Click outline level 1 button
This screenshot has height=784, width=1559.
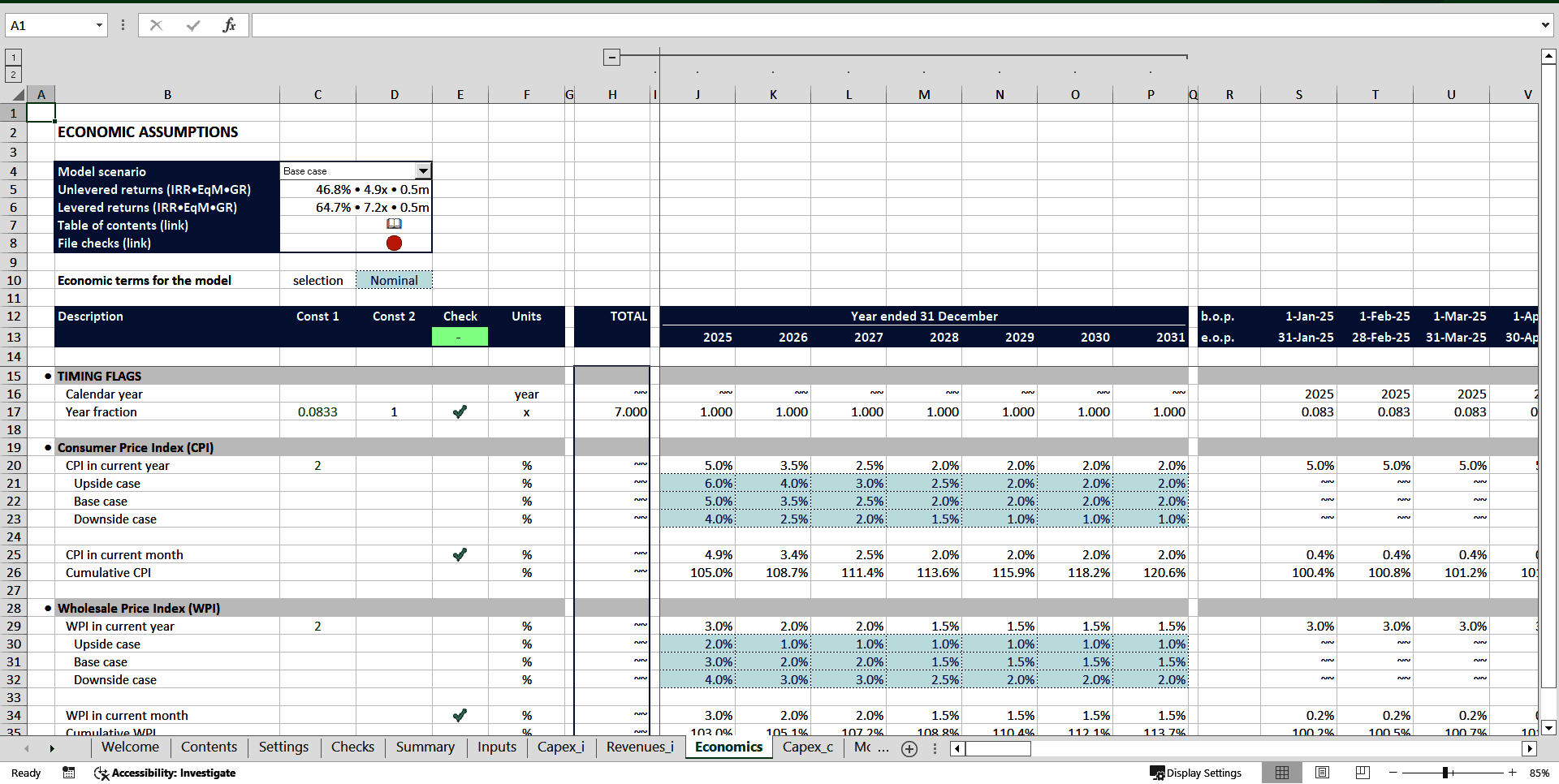(x=12, y=57)
